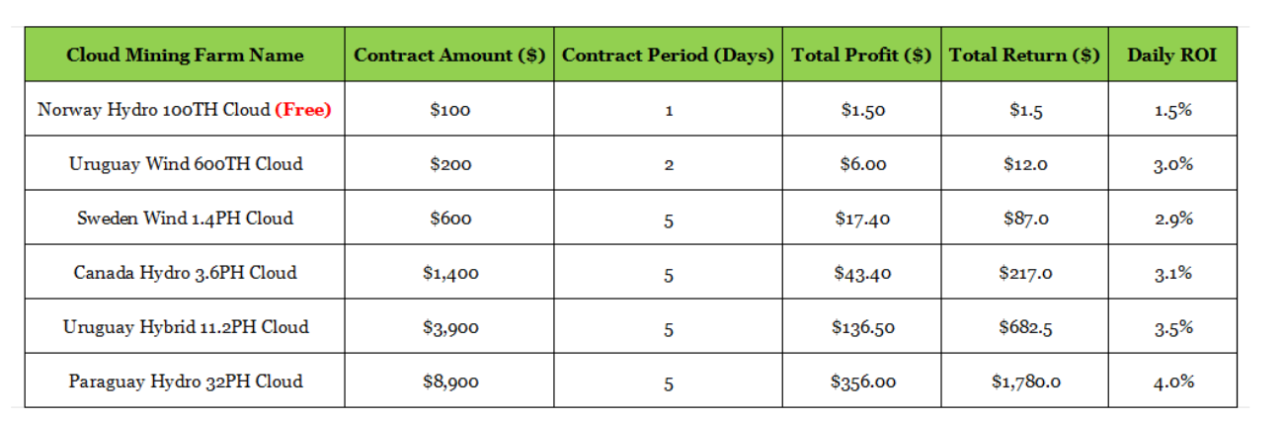Click the Total Return ($) header cell

1025,55
